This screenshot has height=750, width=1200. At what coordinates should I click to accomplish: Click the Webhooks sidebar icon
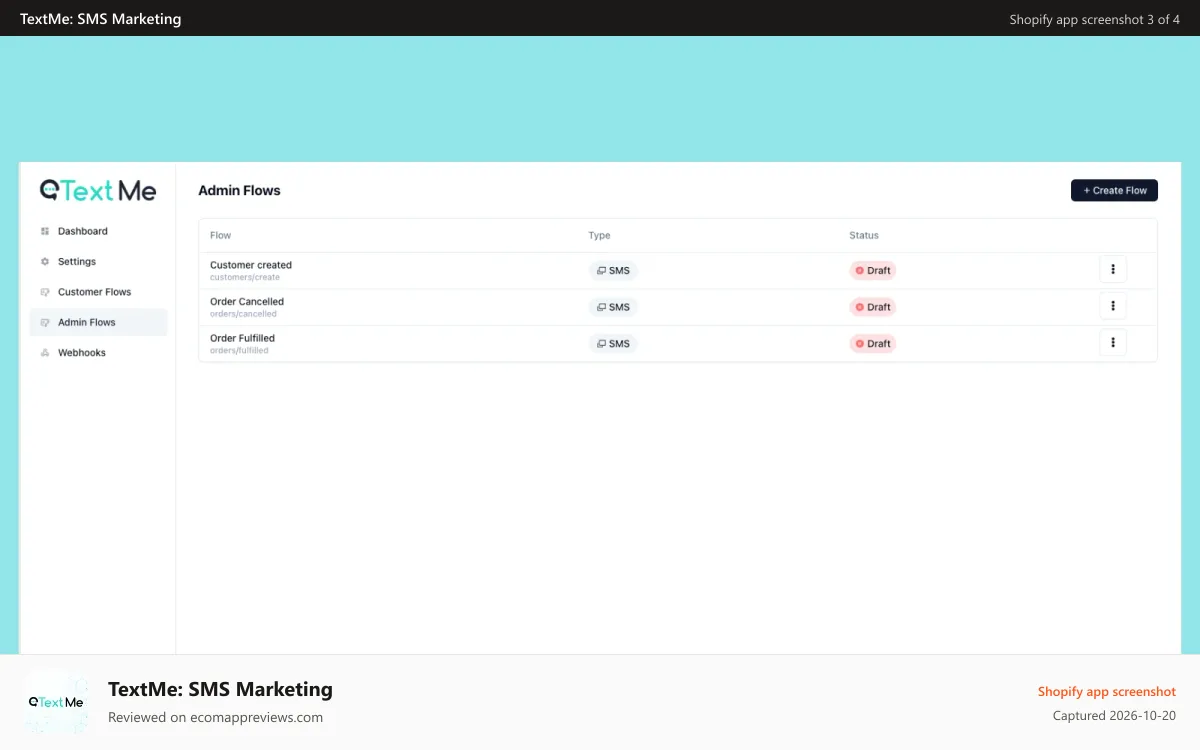click(45, 353)
